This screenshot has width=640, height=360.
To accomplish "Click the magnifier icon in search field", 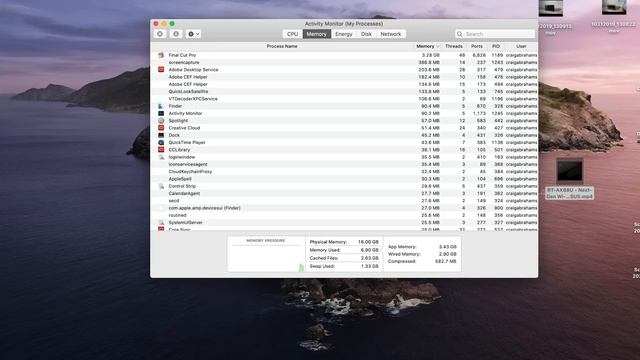I will pyautogui.click(x=460, y=34).
